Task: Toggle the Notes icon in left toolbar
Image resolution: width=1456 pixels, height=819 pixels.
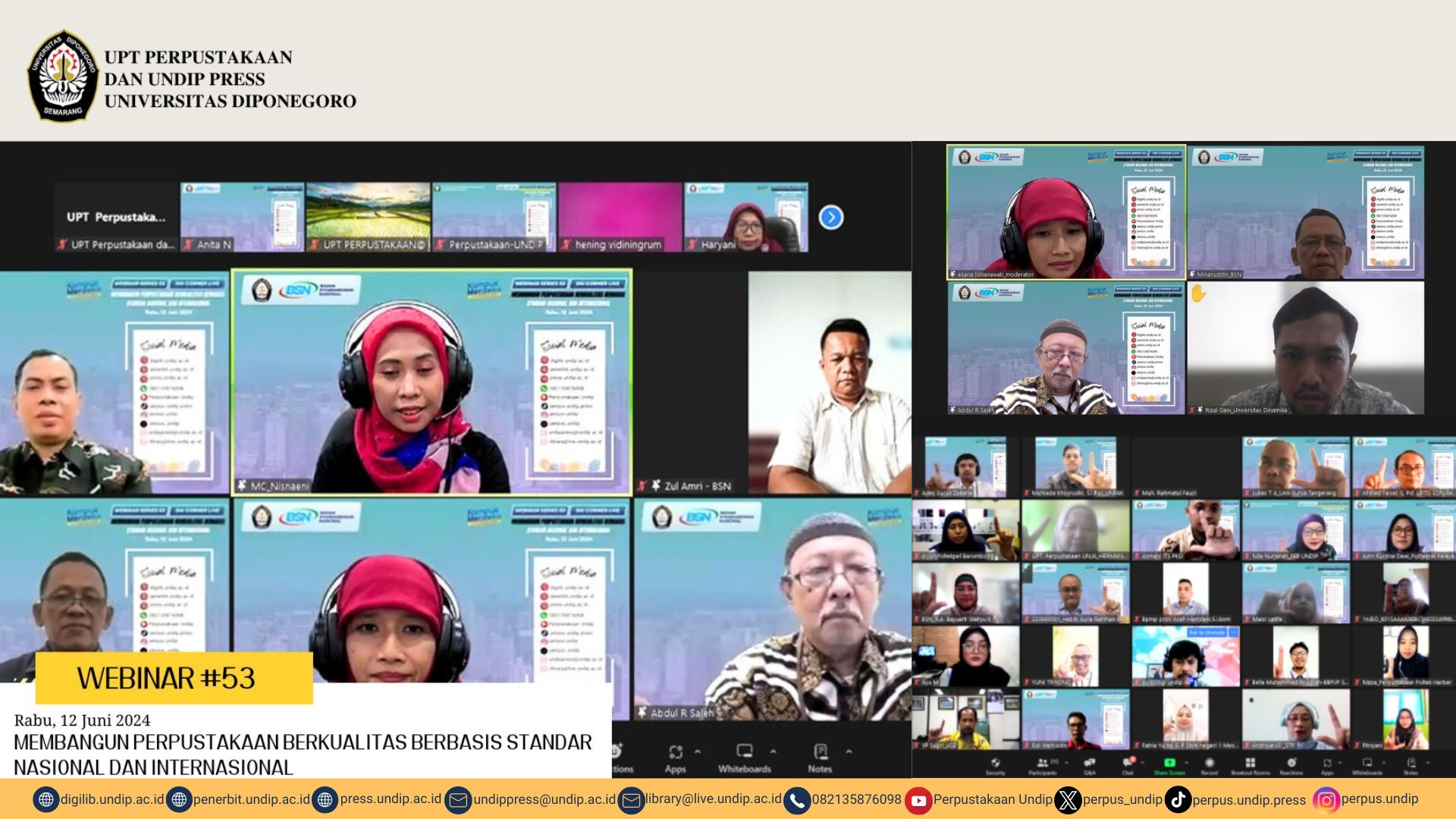Action: [x=820, y=752]
